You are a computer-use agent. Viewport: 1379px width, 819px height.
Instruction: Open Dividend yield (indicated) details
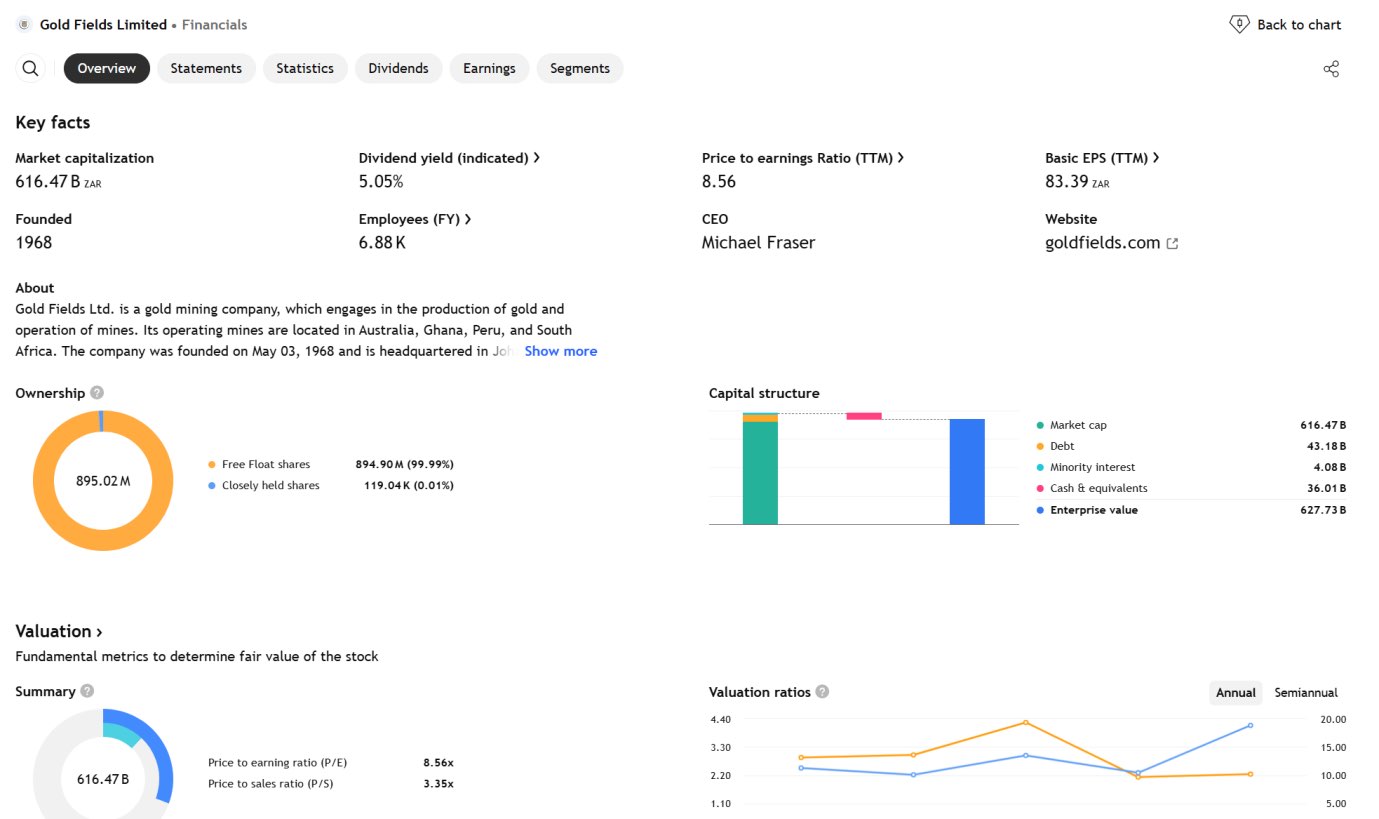coord(449,158)
